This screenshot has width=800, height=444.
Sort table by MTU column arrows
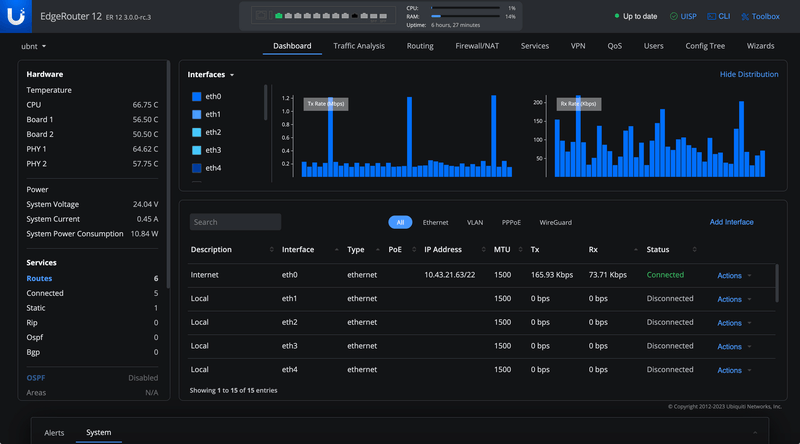pyautogui.click(x=520, y=250)
